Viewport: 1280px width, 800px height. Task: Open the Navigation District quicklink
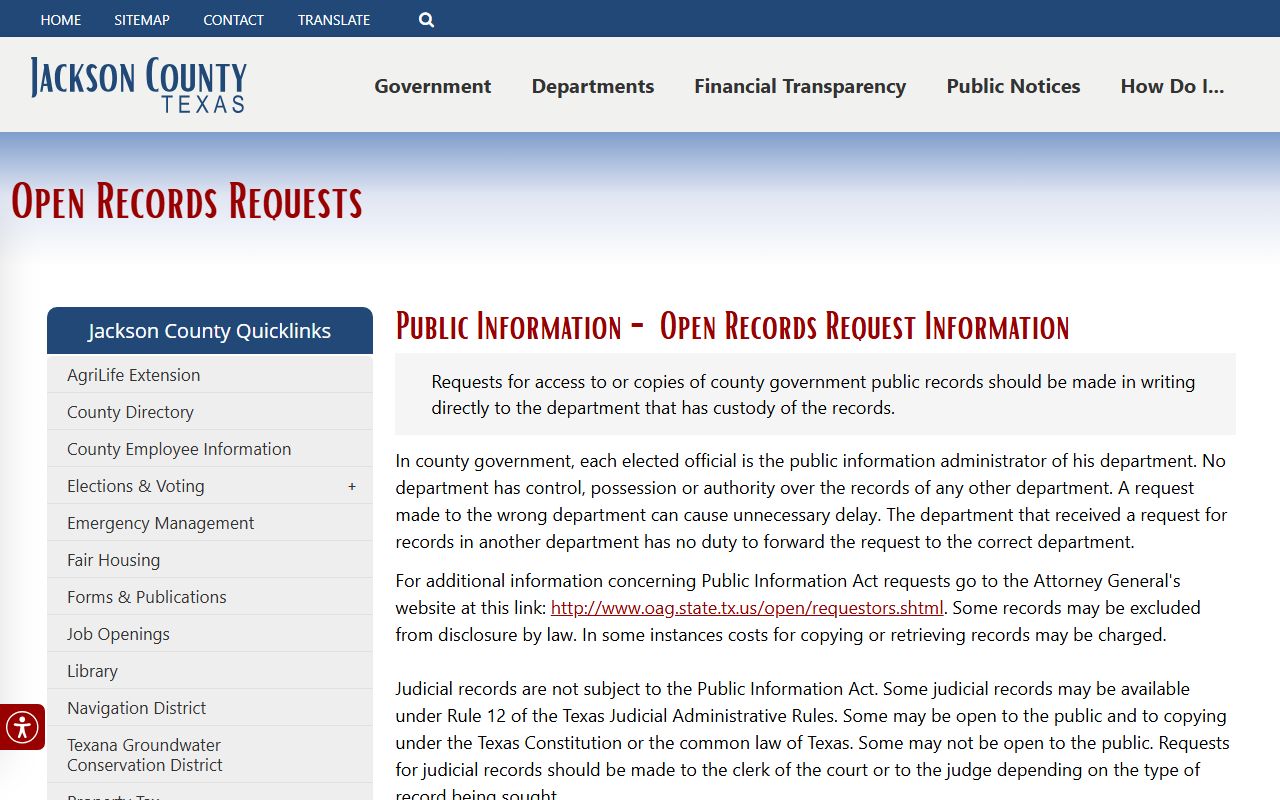(210, 708)
